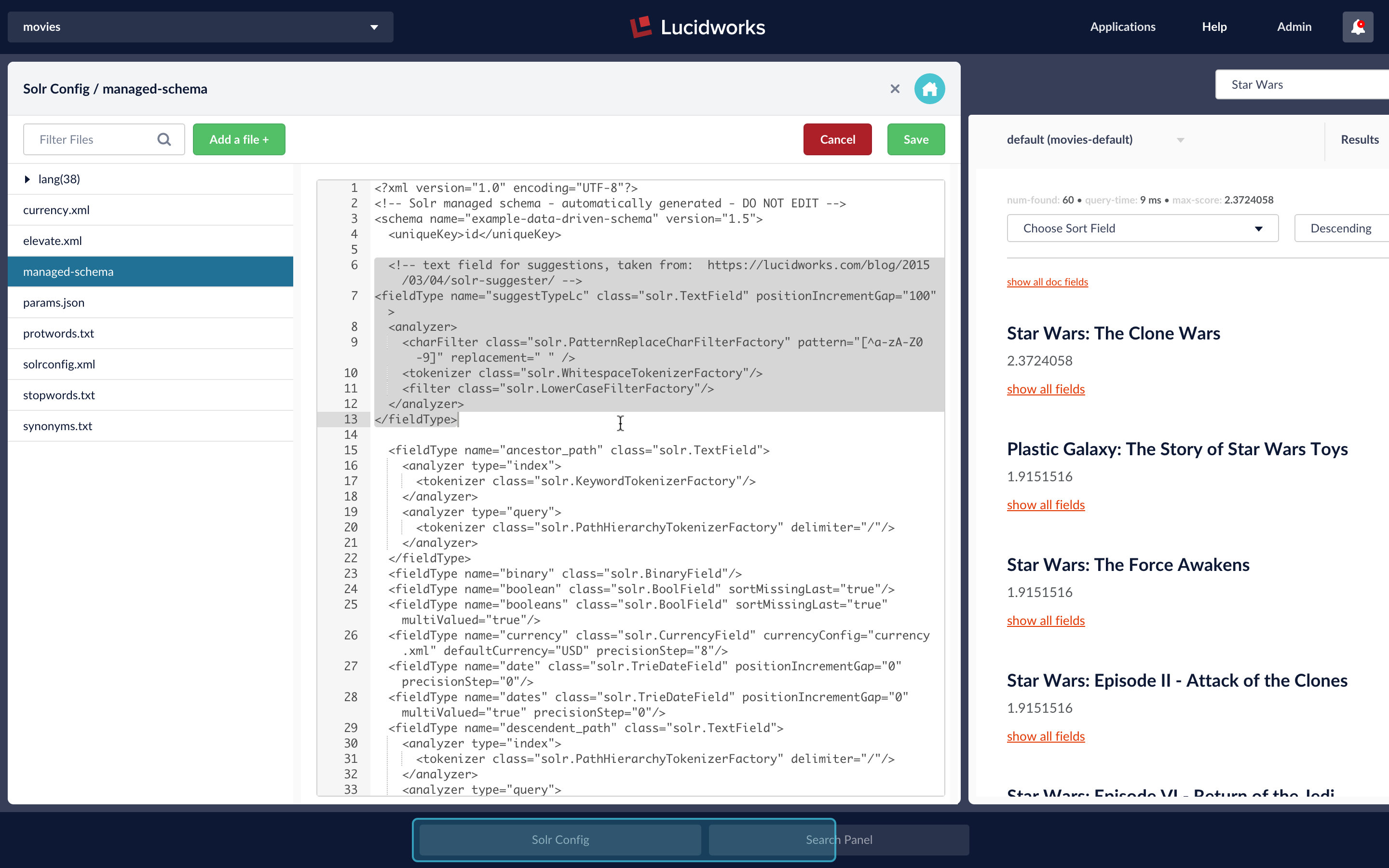Click the Admin menu item
Screen dimensions: 1389x868
tap(1294, 27)
